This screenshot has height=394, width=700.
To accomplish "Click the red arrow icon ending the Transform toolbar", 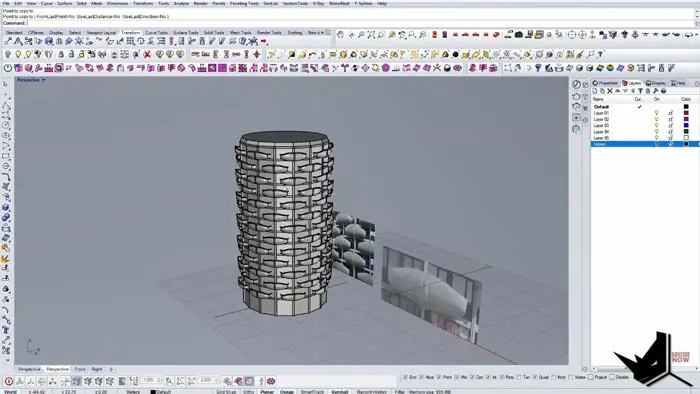I will pos(263,41).
